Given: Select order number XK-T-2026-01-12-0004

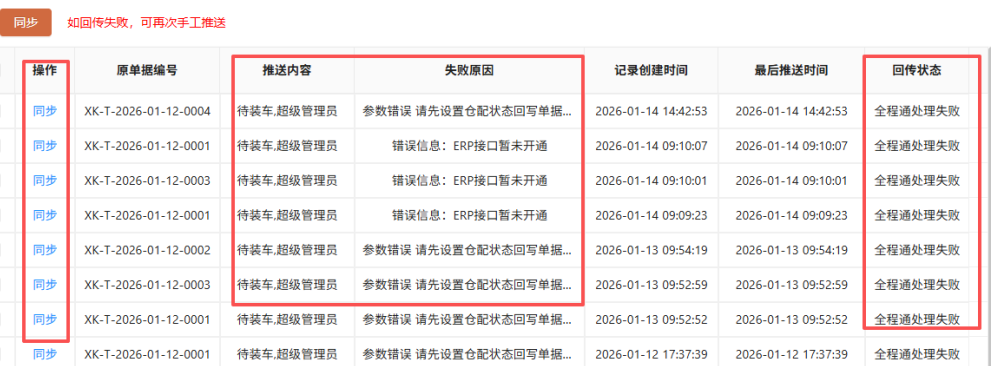Looking at the screenshot, I should [147, 112].
